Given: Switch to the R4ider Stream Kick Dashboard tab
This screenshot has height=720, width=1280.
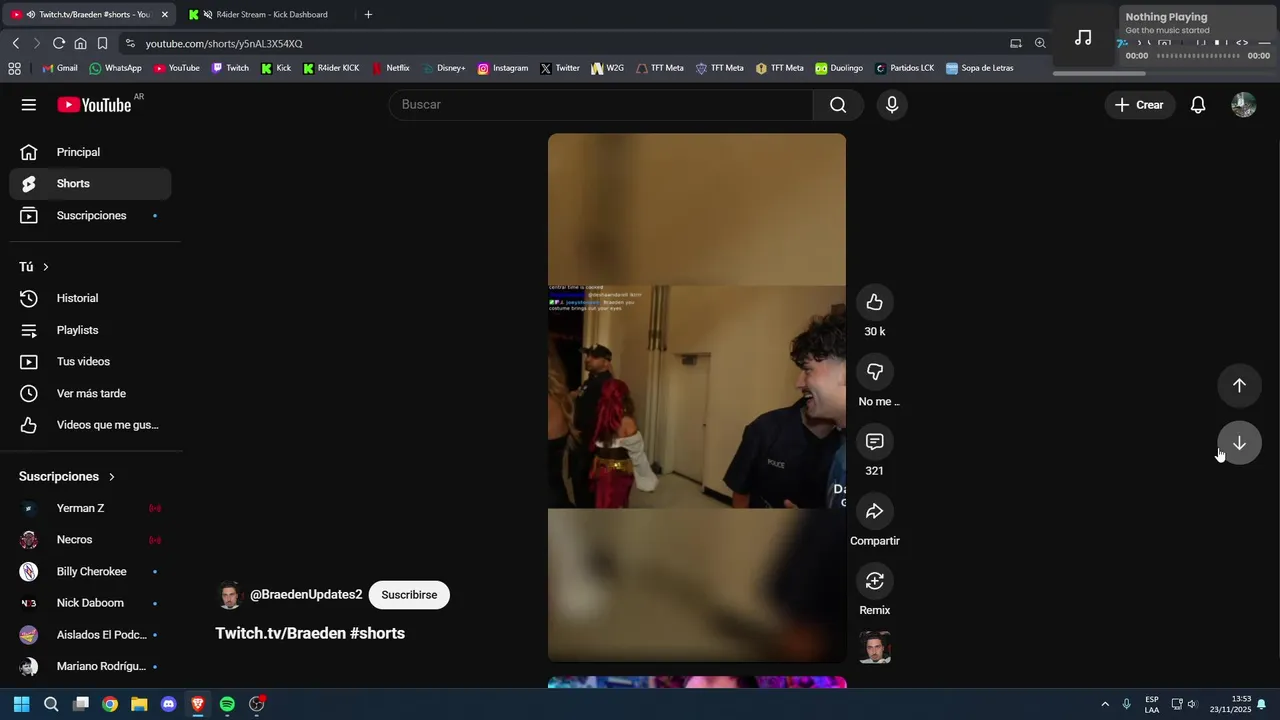Looking at the screenshot, I should 268,15.
